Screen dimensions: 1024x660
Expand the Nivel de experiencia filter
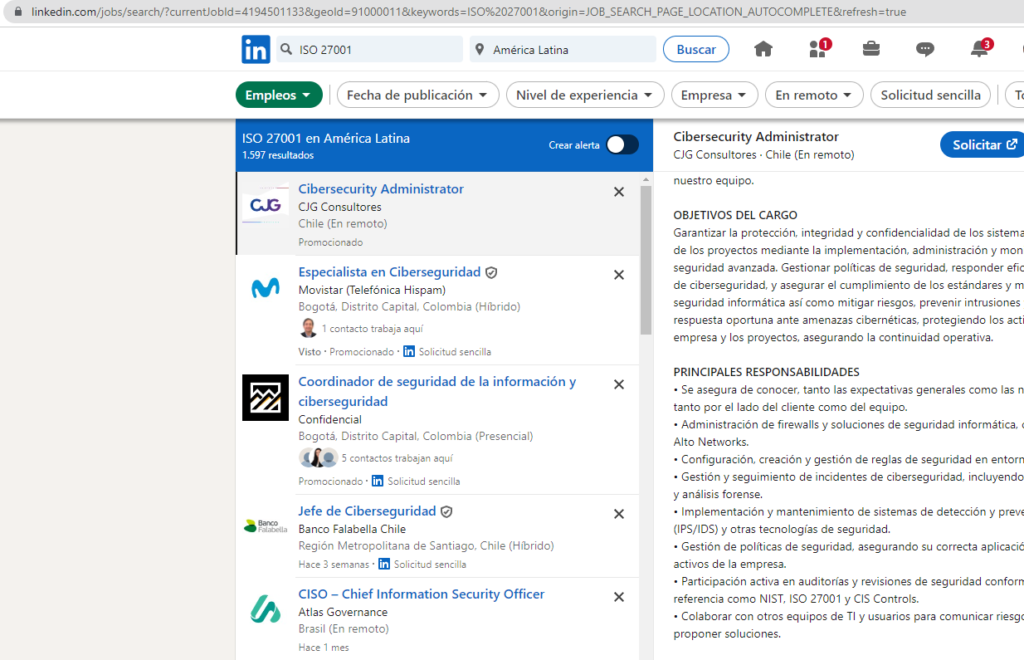(x=585, y=95)
